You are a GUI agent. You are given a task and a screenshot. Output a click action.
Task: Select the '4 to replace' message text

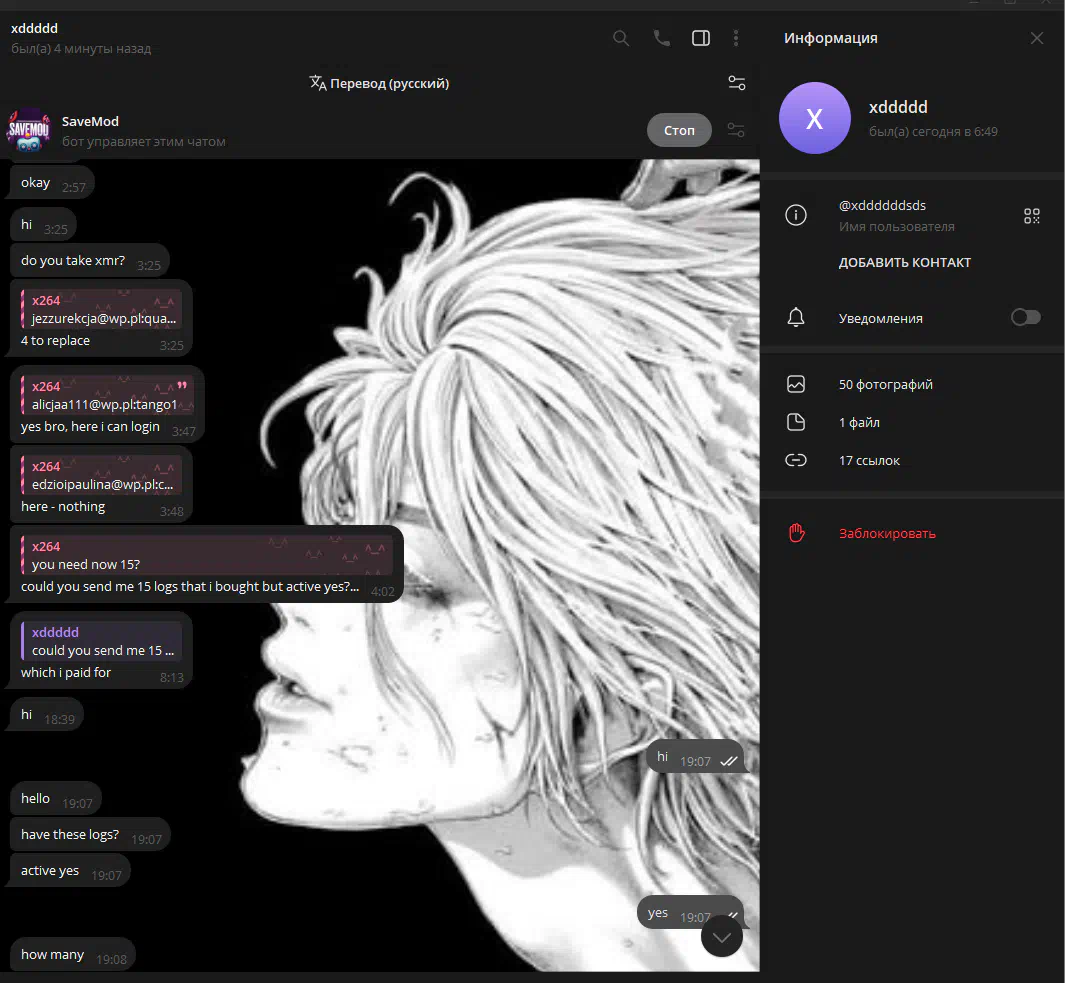[55, 340]
